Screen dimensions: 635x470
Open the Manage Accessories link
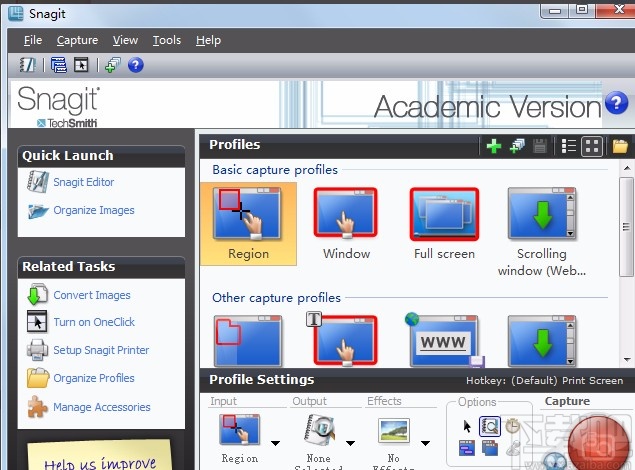pyautogui.click(x=102, y=407)
